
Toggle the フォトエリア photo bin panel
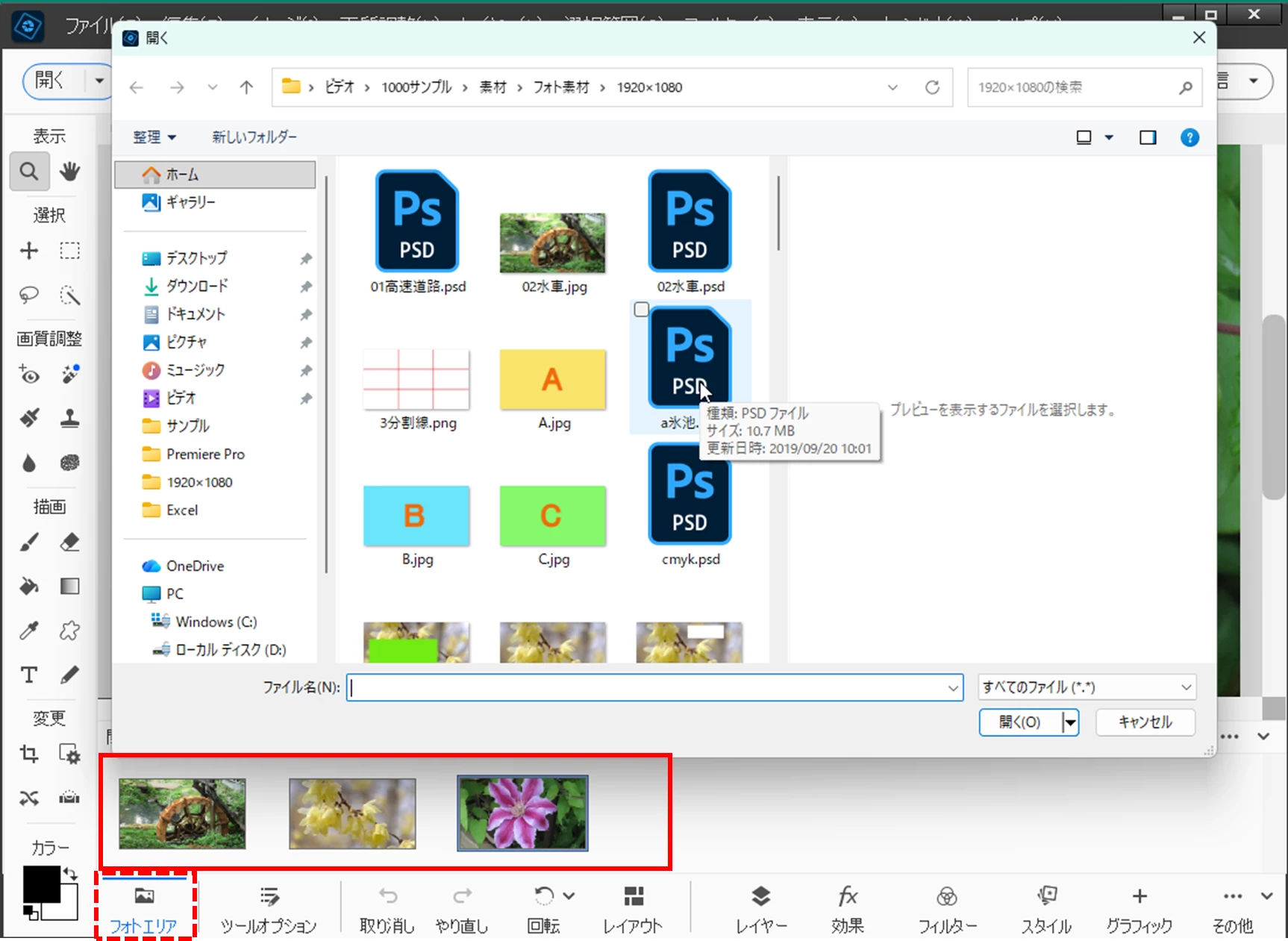(144, 908)
